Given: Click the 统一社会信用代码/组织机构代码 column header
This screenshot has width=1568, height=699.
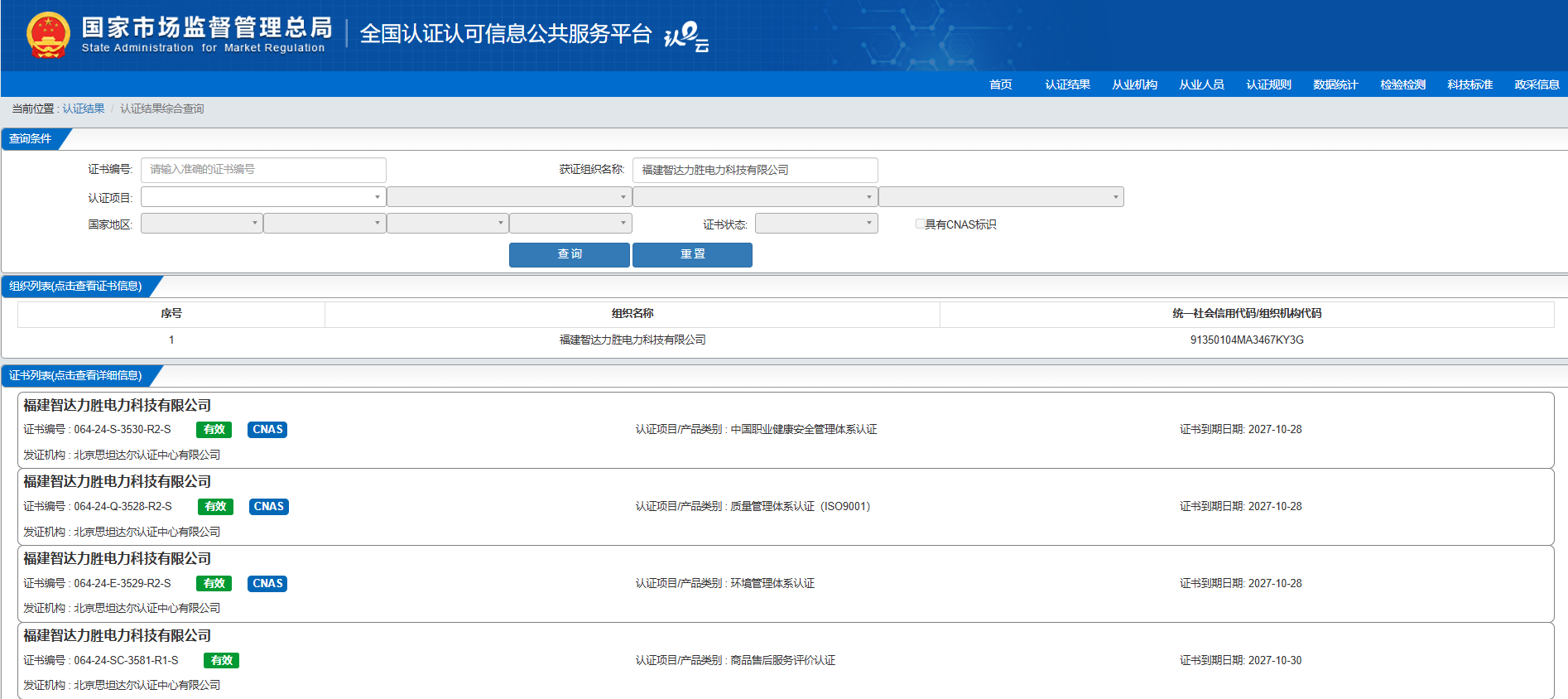Looking at the screenshot, I should click(x=1247, y=313).
